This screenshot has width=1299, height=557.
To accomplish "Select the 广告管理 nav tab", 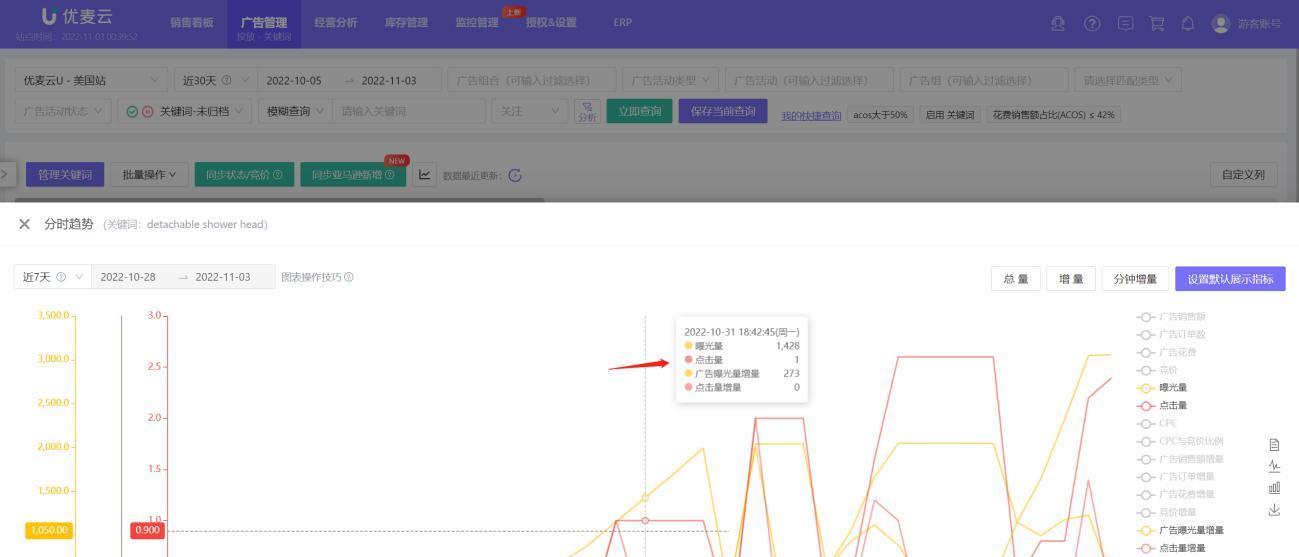I will tap(263, 24).
